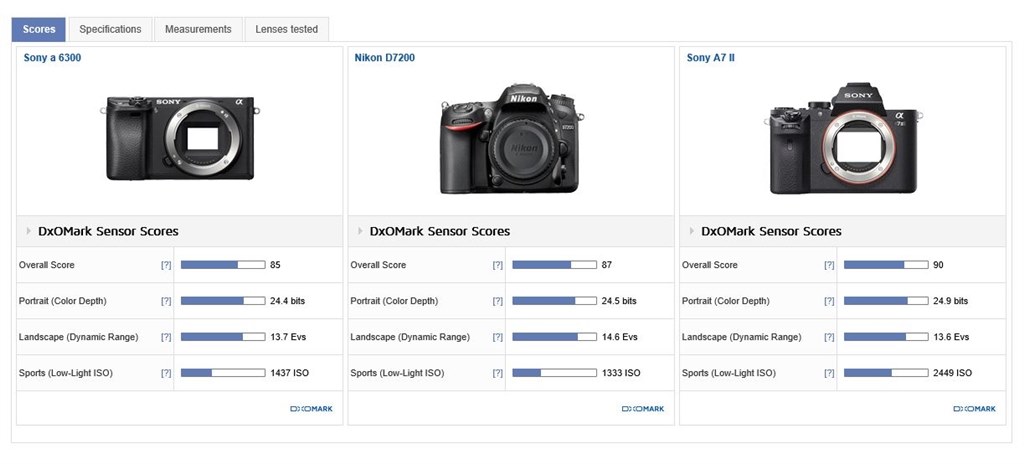This screenshot has height=464, width=1024.
Task: Click Nikon D7200 Landscape Dynamic Range bar
Action: 554,337
